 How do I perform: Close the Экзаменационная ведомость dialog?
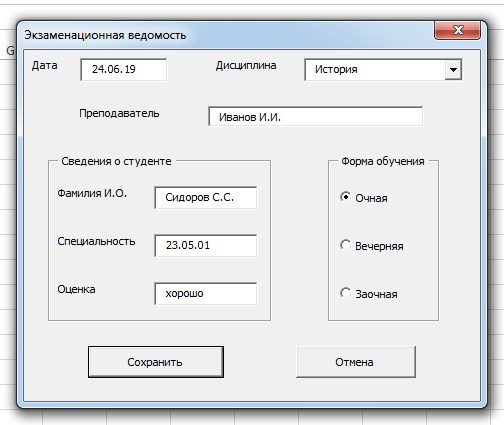point(457,30)
